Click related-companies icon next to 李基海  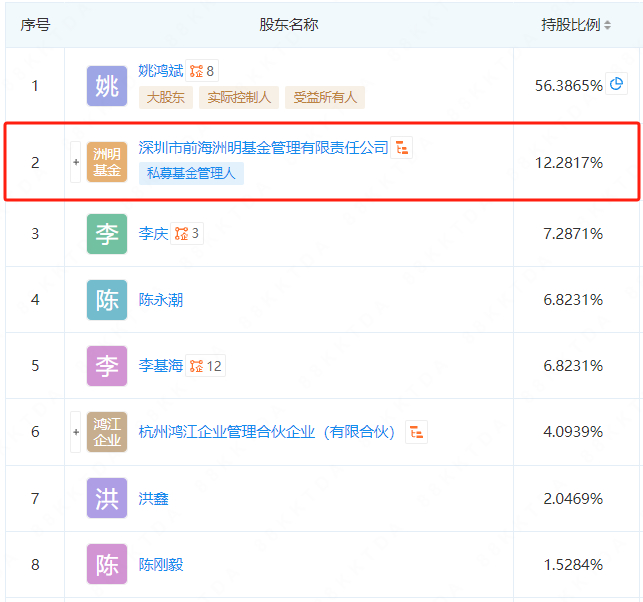[x=205, y=365]
